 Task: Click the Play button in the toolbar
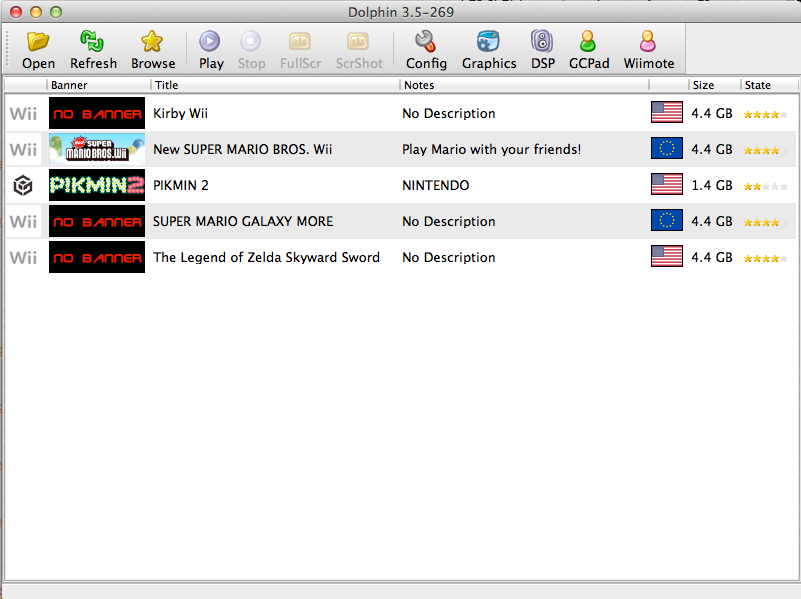point(210,50)
